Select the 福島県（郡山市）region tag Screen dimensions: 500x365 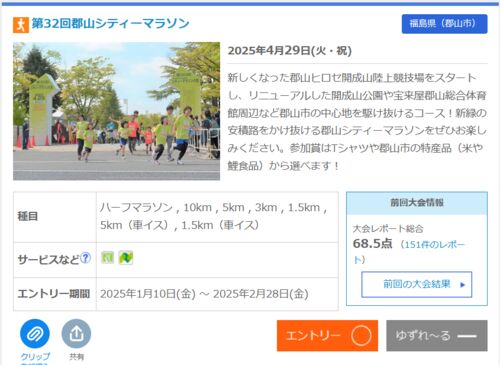point(444,24)
